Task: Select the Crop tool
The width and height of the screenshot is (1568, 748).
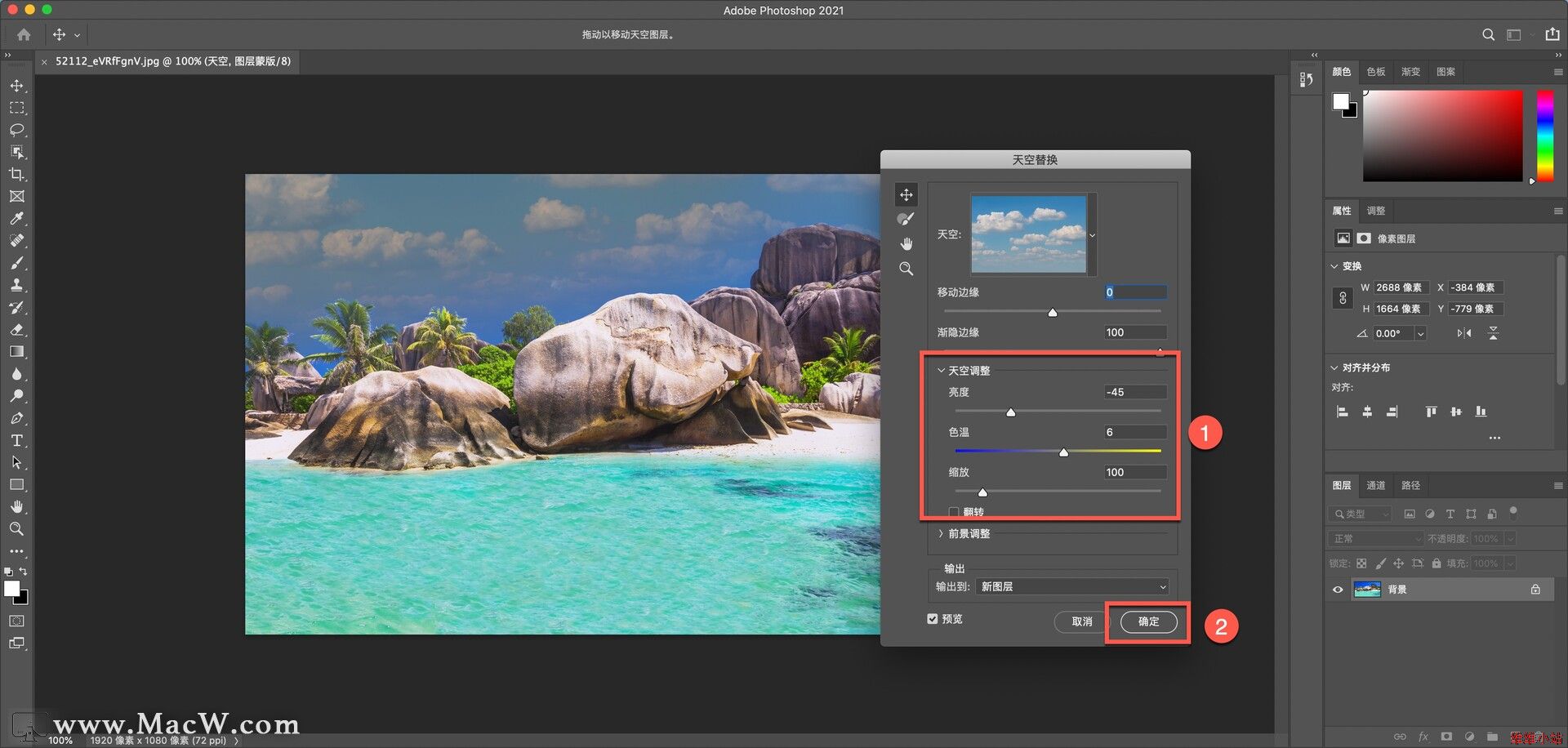Action: (16, 174)
